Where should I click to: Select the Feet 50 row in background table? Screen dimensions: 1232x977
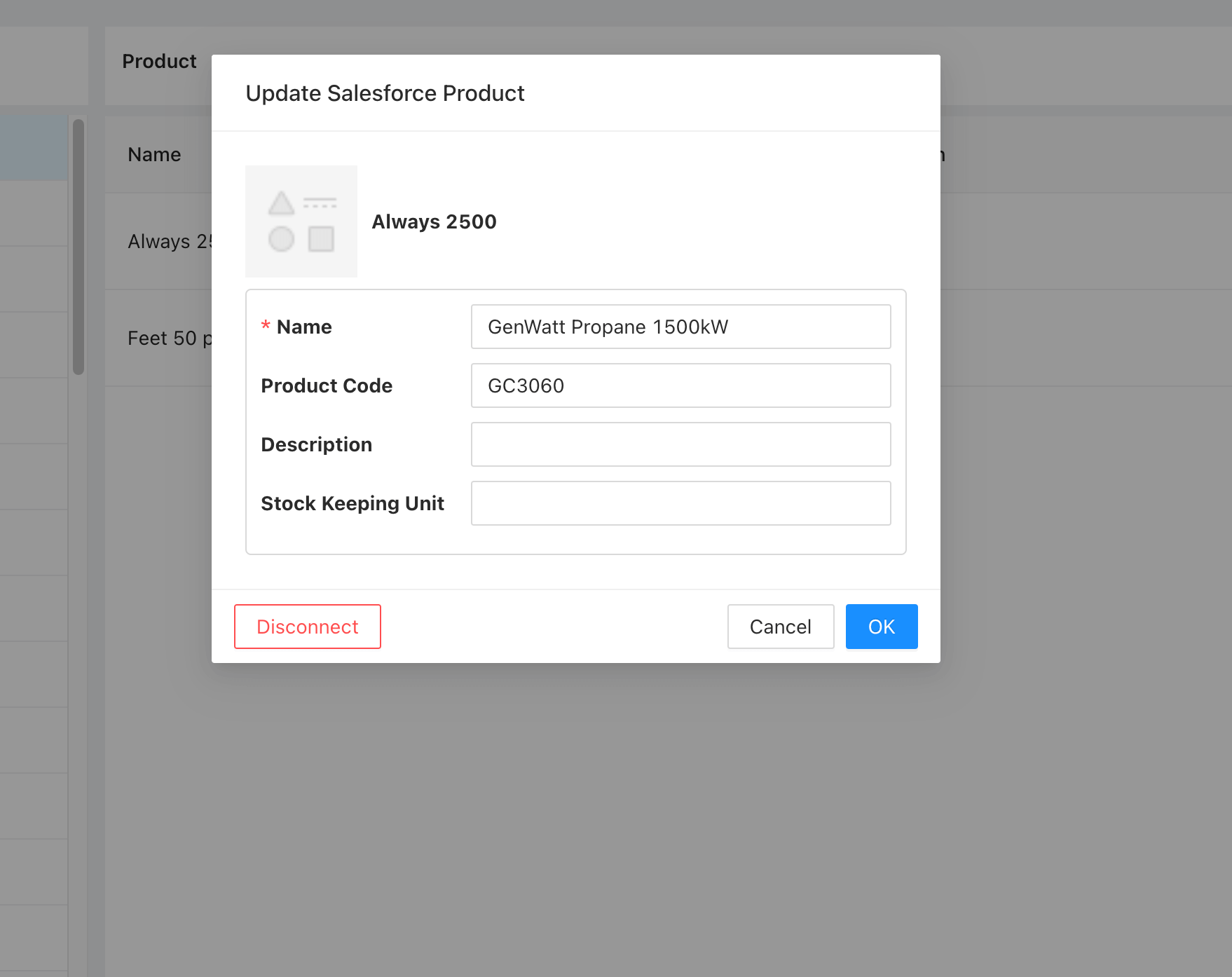[170, 338]
